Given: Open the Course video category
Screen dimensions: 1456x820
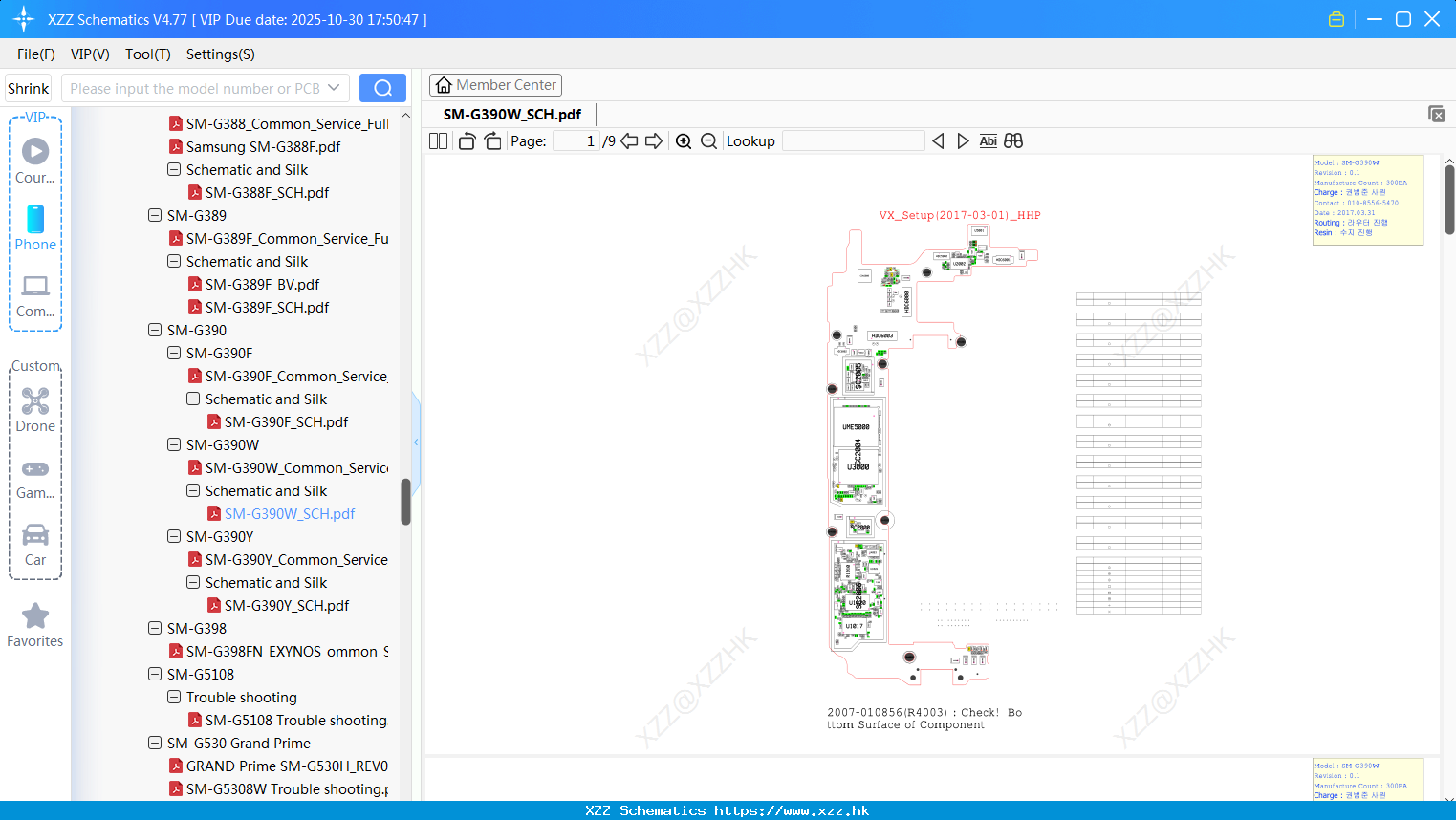Looking at the screenshot, I should [35, 161].
